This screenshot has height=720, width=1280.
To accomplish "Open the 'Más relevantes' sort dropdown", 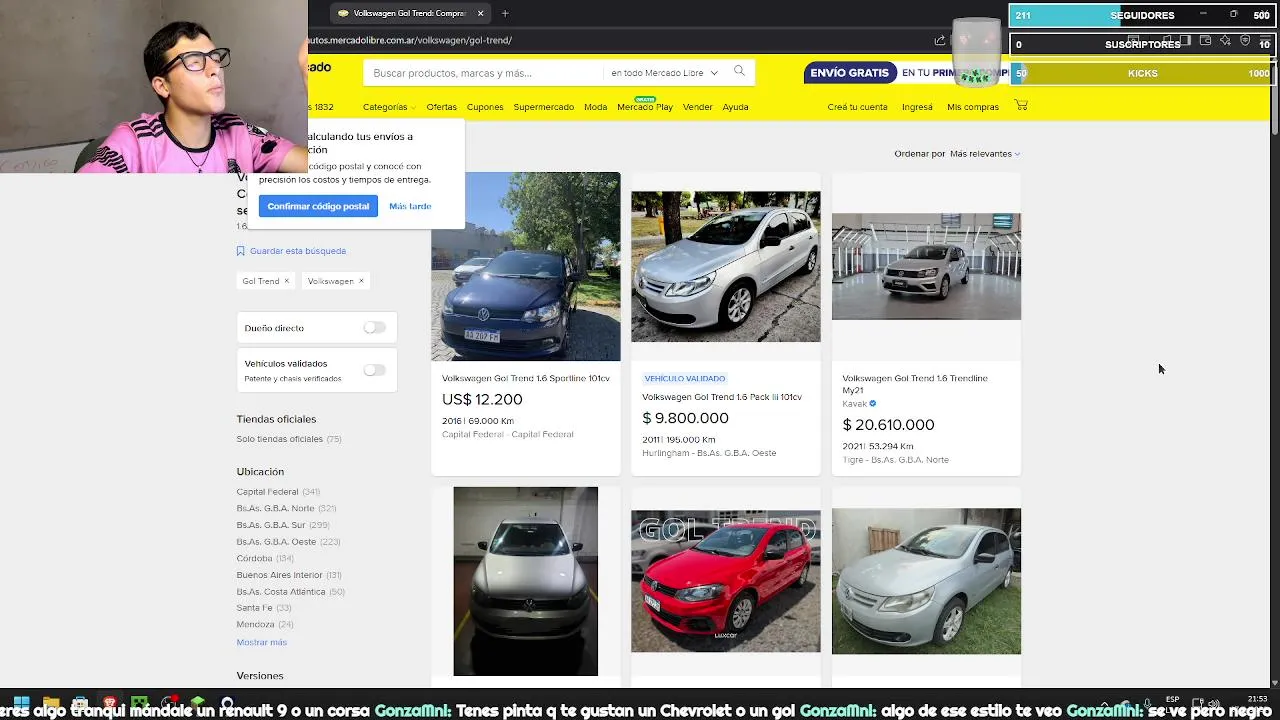I will click(985, 154).
